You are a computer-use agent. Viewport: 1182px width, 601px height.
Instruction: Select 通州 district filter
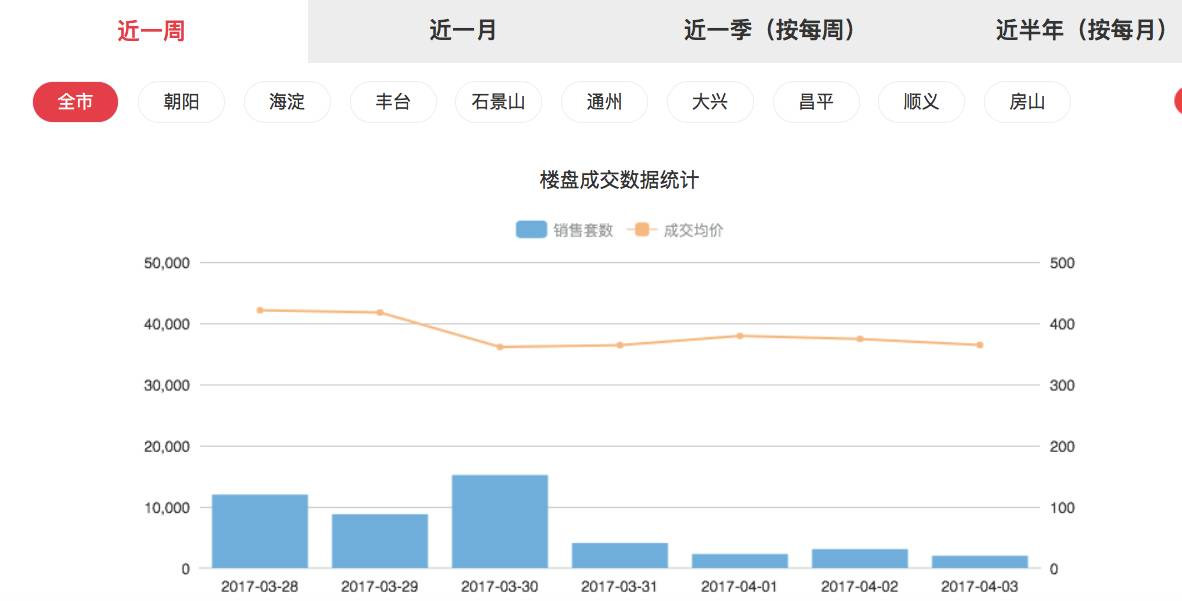pyautogui.click(x=604, y=102)
